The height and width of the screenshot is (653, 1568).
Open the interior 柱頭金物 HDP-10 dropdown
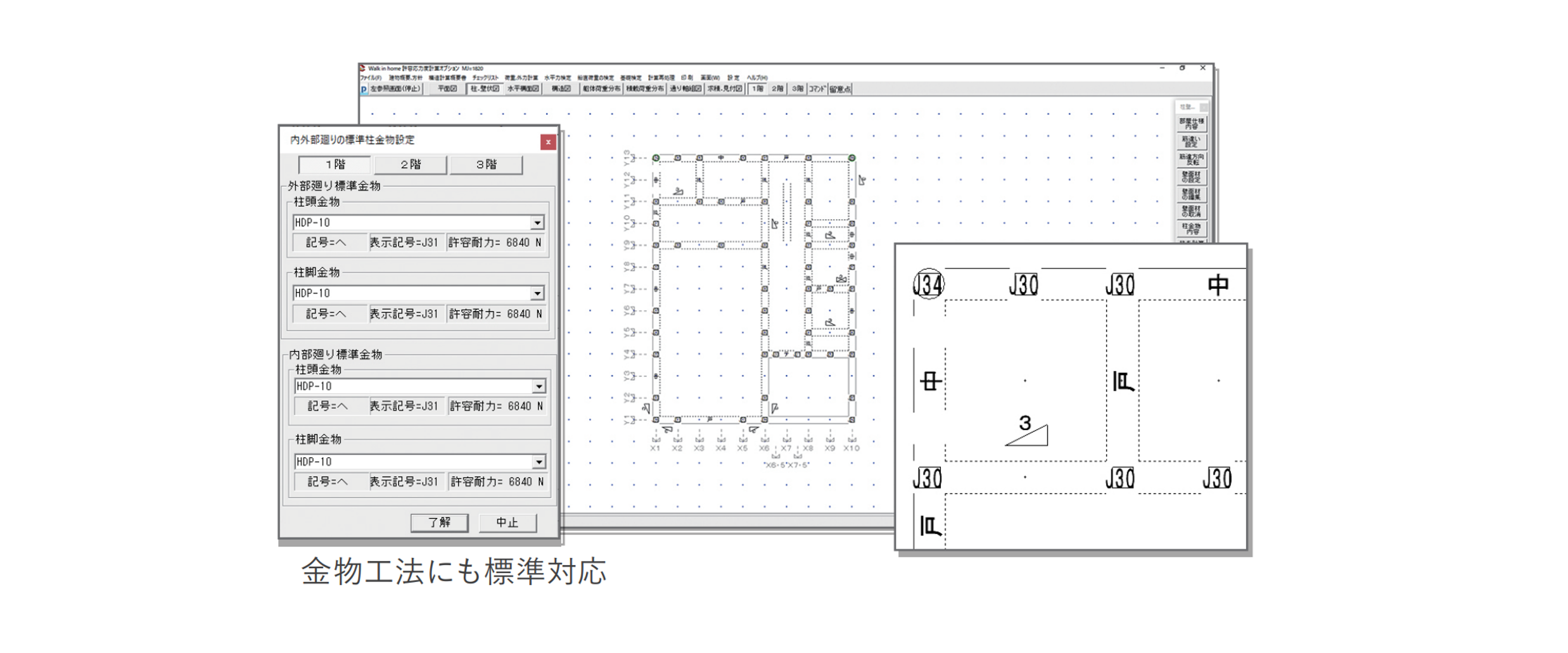[x=538, y=385]
